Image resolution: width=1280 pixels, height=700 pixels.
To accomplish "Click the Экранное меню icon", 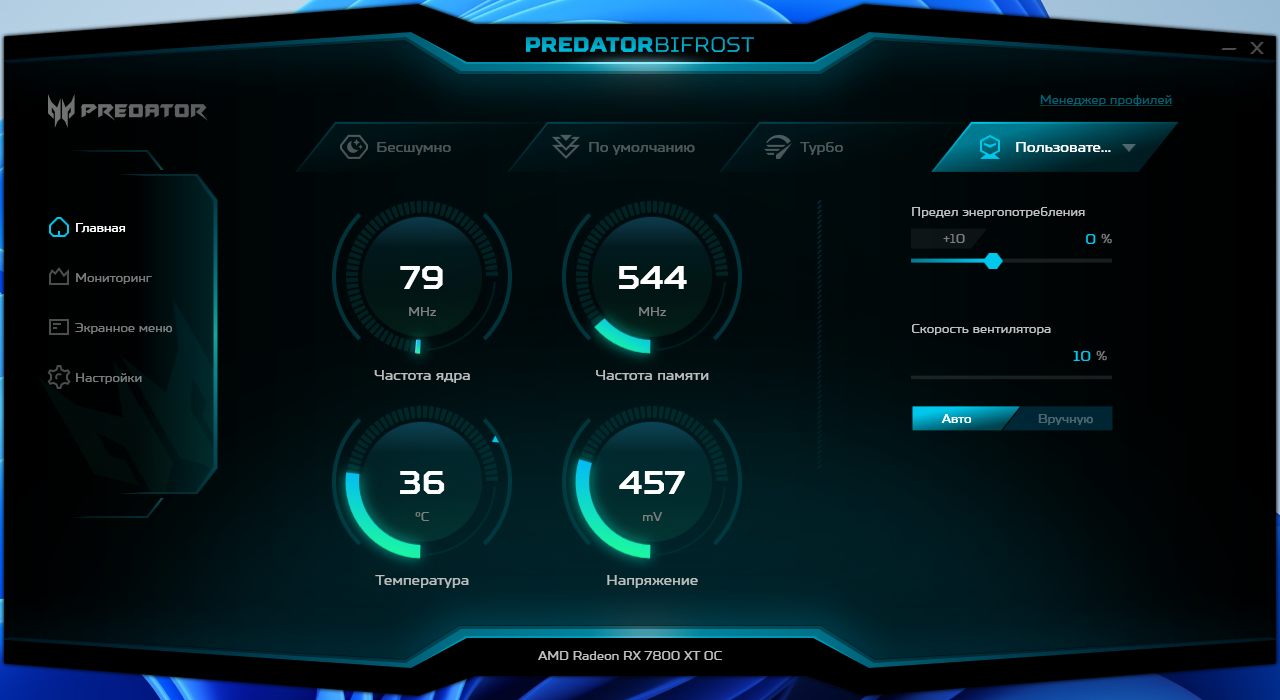I will (x=59, y=327).
